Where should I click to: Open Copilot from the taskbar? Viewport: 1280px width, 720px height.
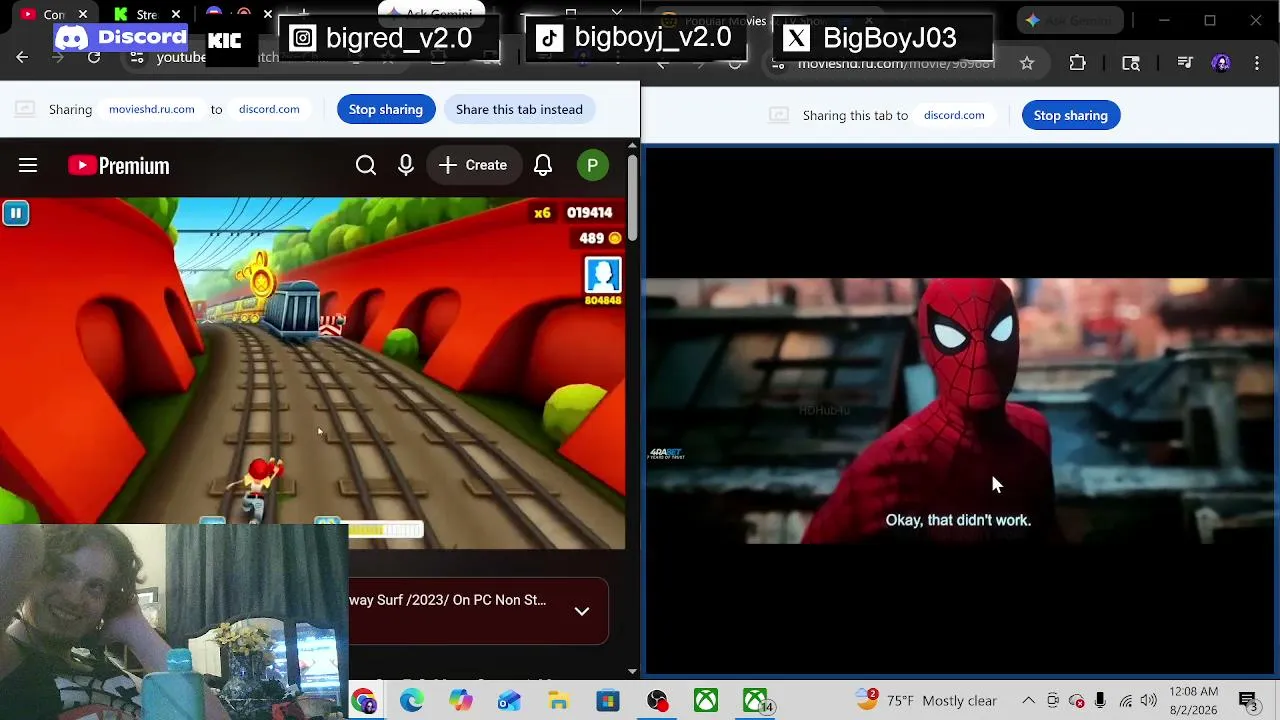tap(461, 700)
